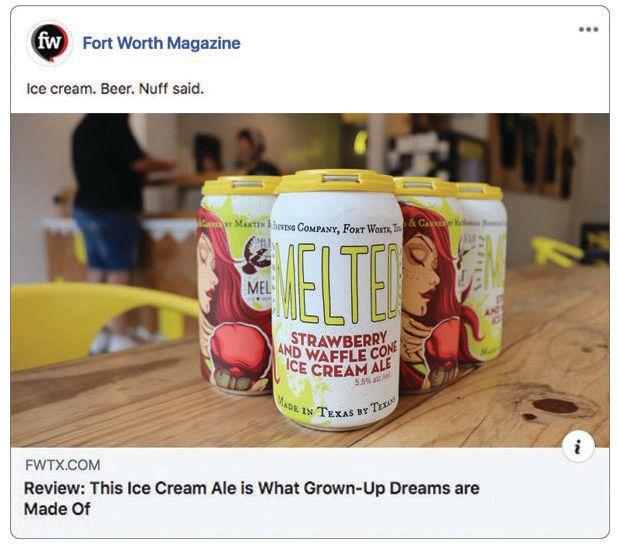Viewport: 618px width, 547px height.
Task: Open the Review: This Ice Cream Ale headline
Action: pyautogui.click(x=252, y=499)
